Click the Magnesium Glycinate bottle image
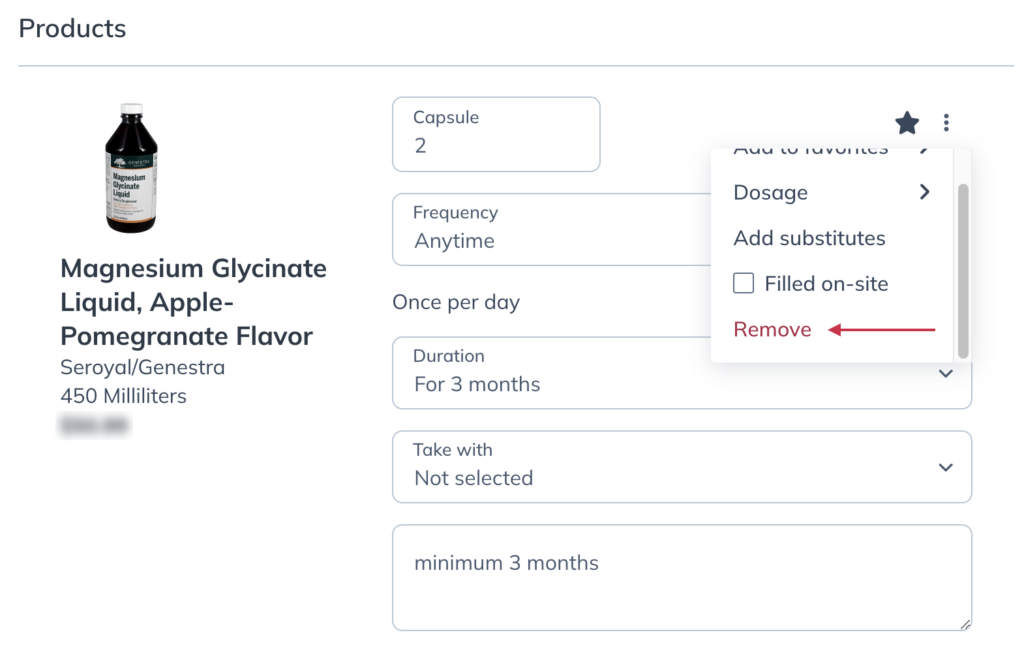 (x=131, y=168)
